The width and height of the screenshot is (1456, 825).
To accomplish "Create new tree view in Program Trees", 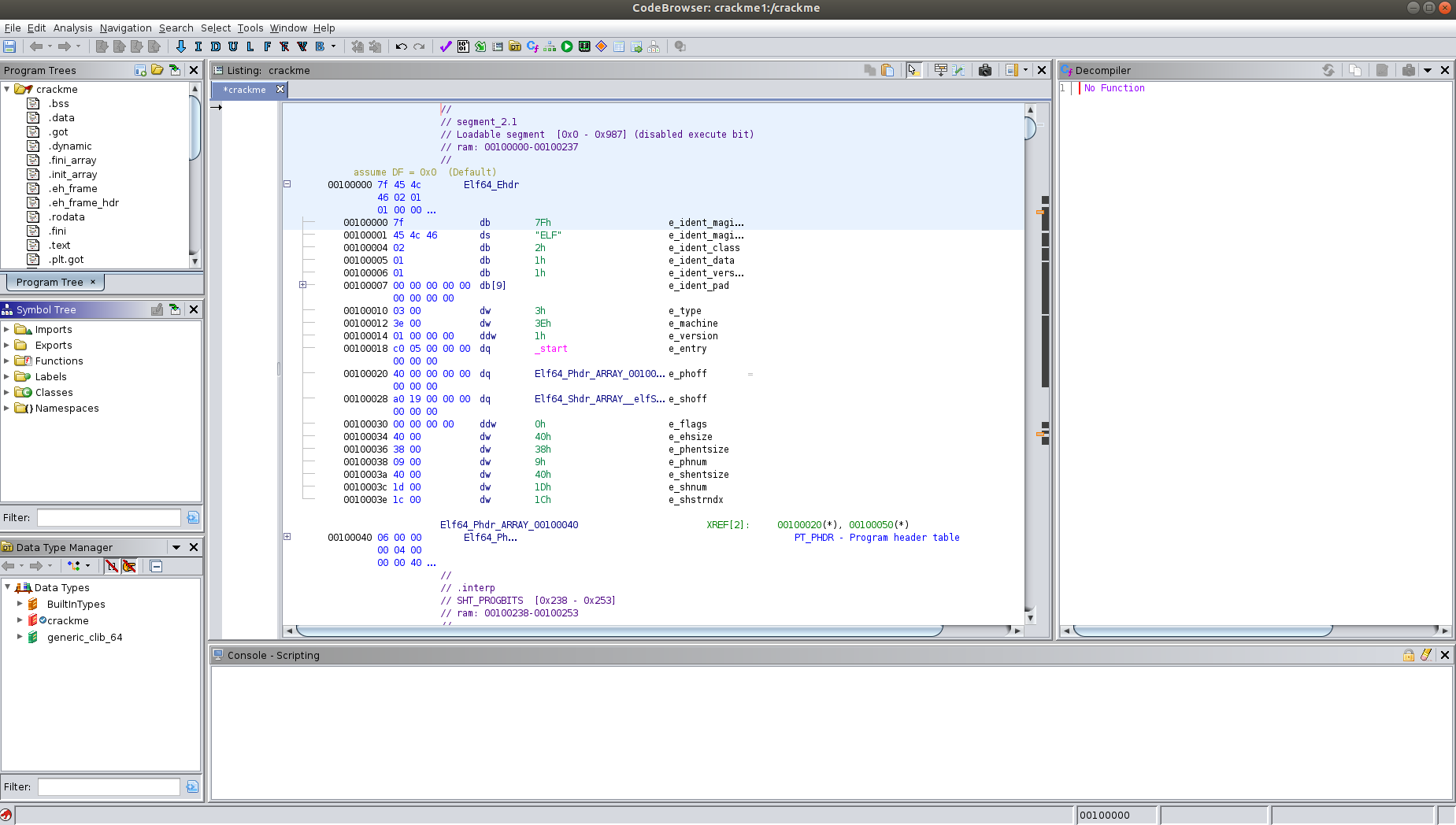I will [140, 70].
